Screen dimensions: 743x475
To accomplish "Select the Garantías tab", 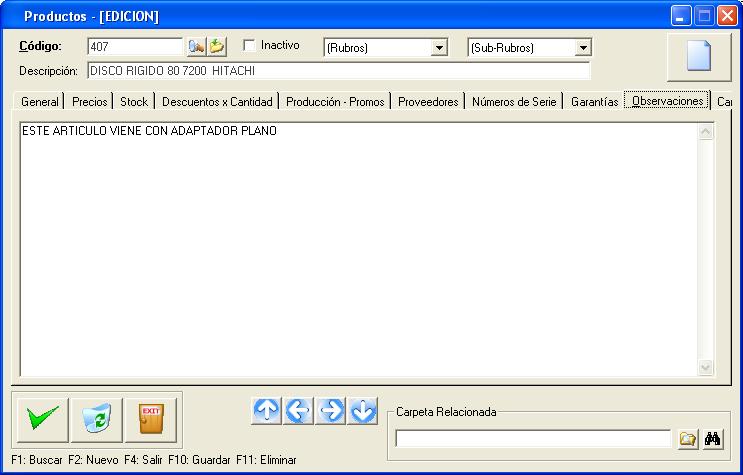I will pos(595,101).
